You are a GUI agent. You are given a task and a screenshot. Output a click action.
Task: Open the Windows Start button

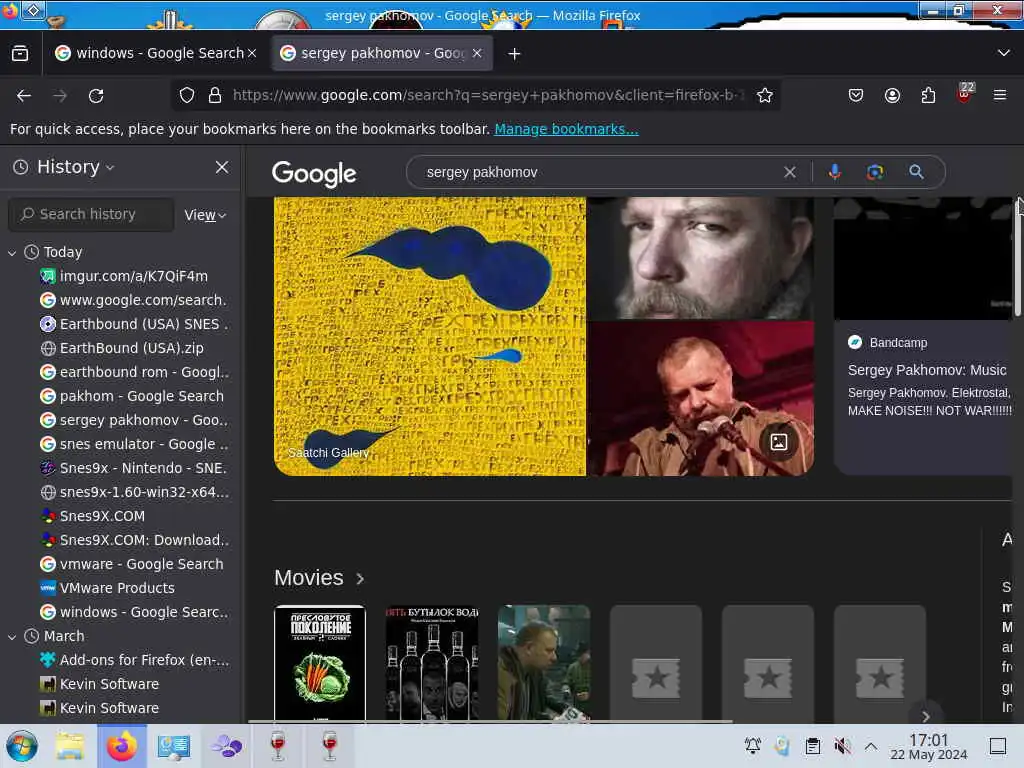pyautogui.click(x=22, y=746)
